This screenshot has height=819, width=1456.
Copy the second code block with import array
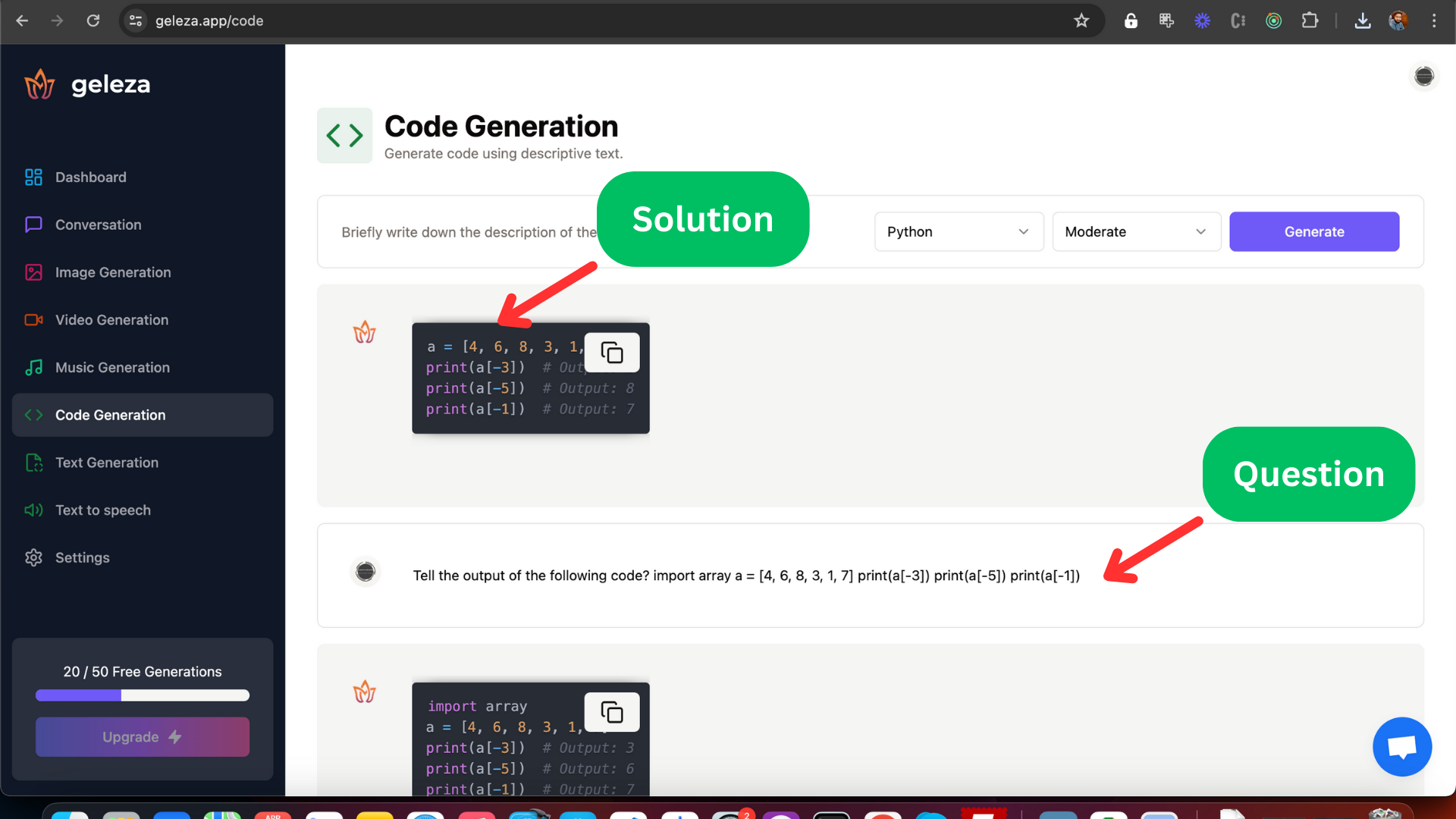point(611,712)
